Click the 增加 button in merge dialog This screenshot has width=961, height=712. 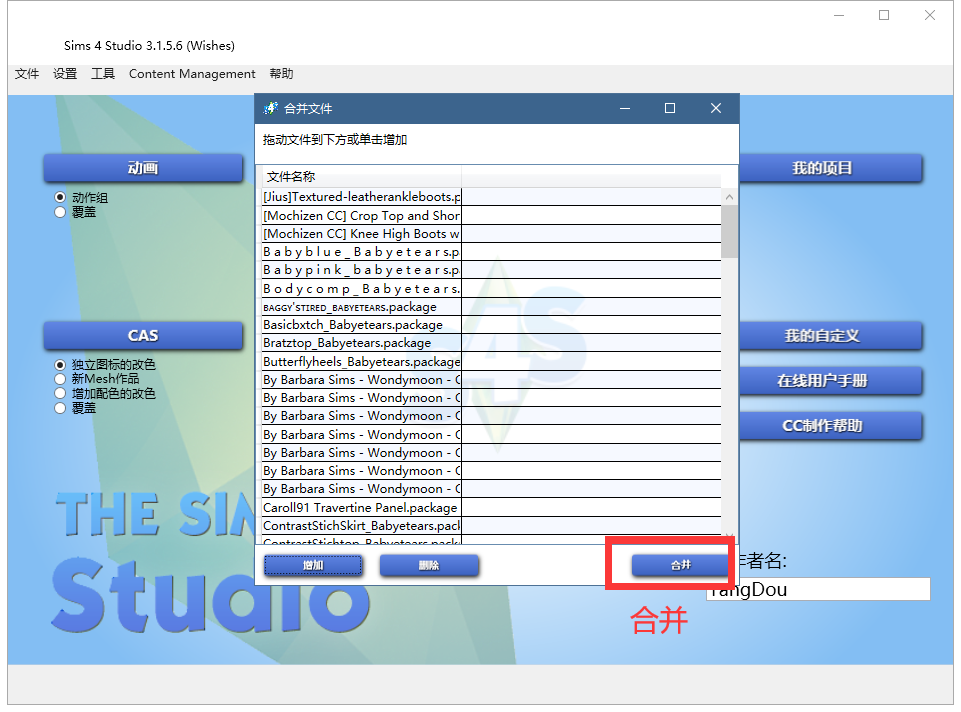(313, 565)
